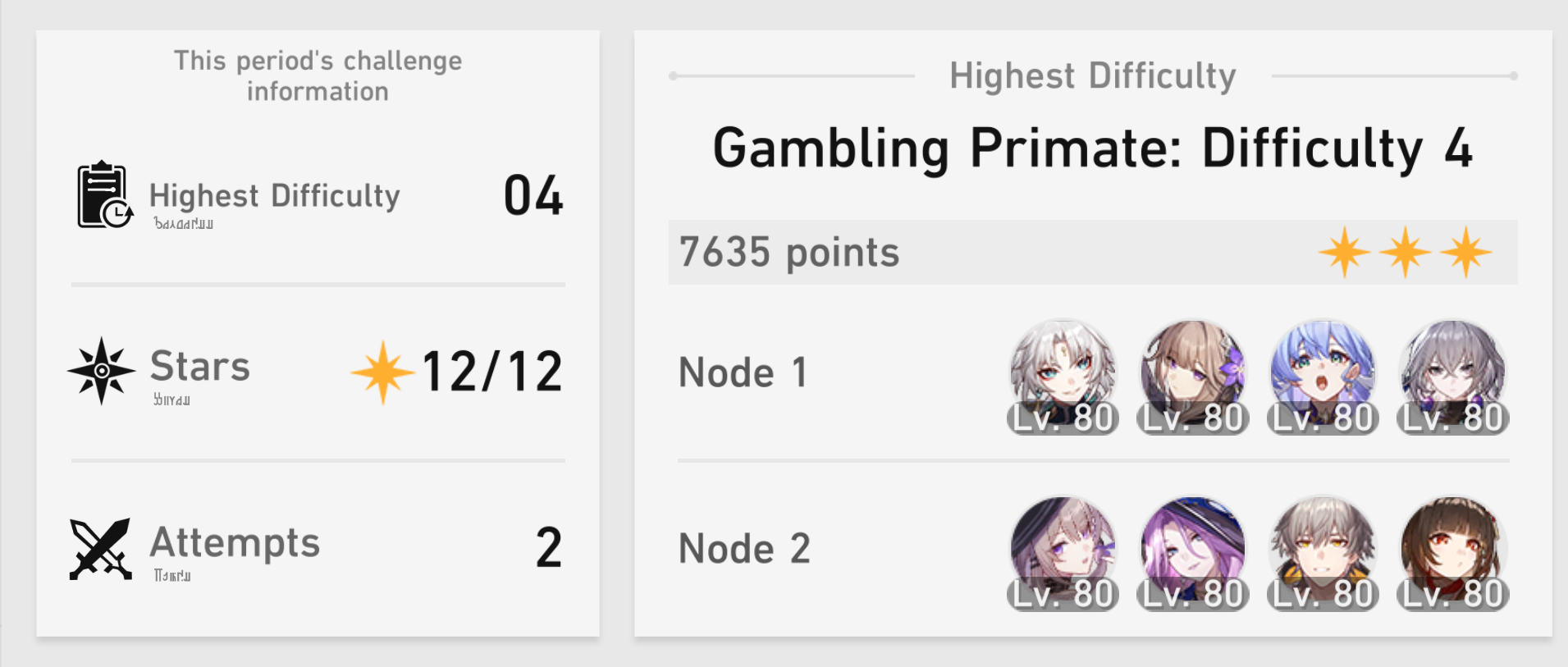1568x667 pixels.
Task: Open the first Node 2 character with dark hat
Action: point(1063,553)
